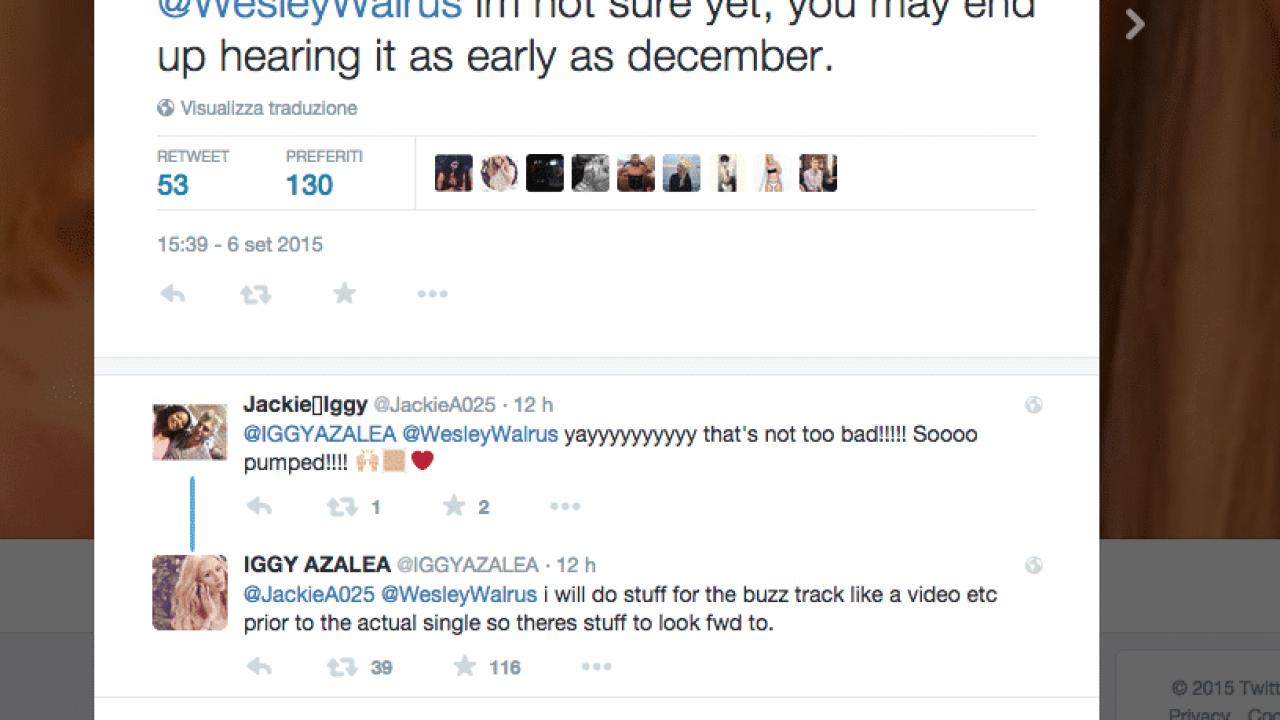Reply to Jackie's tweet
Image resolution: width=1280 pixels, height=720 pixels.
[259, 507]
